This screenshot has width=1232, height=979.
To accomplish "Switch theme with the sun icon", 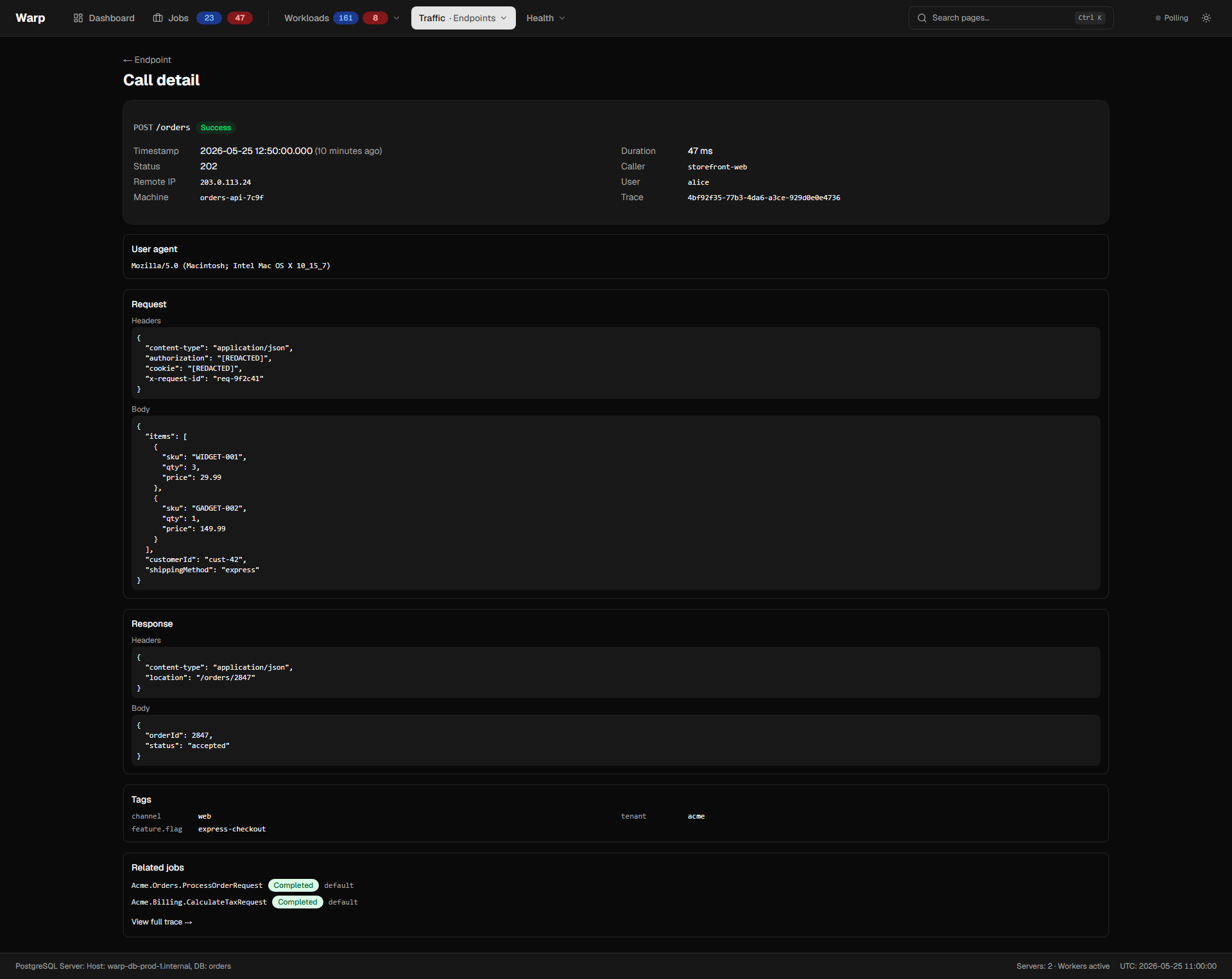I will (x=1206, y=18).
